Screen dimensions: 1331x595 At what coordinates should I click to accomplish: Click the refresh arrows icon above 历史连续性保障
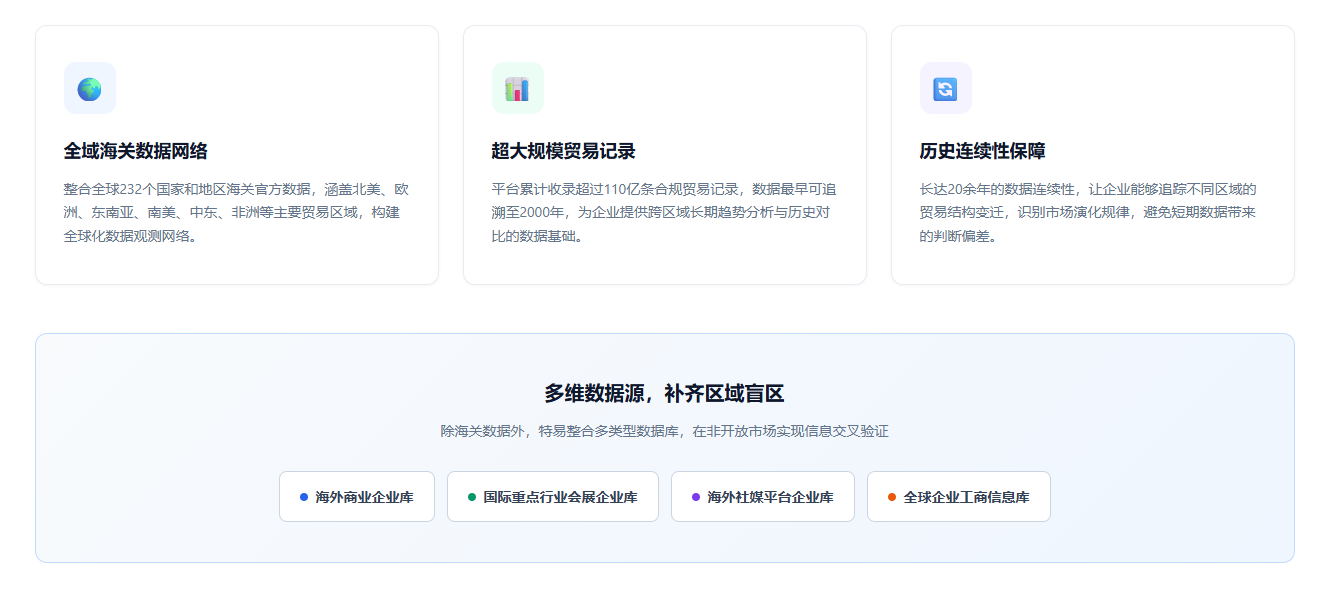click(x=945, y=89)
